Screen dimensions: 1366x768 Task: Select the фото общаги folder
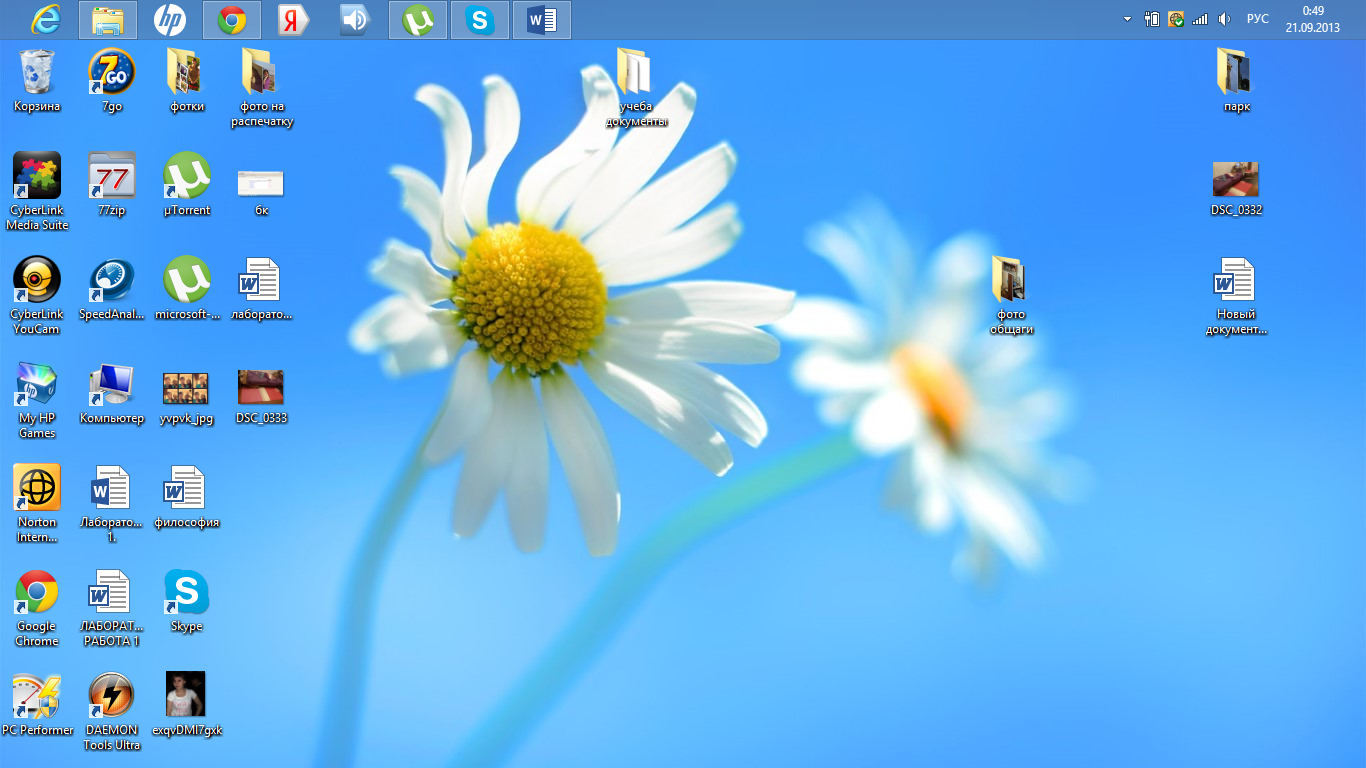tap(1012, 296)
